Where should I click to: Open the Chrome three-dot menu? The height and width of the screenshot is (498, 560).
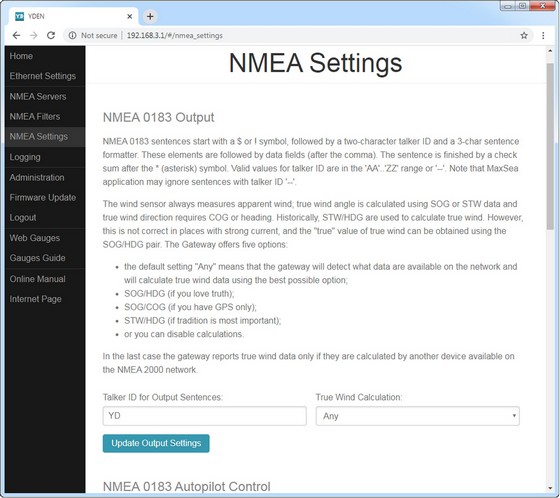pos(543,35)
